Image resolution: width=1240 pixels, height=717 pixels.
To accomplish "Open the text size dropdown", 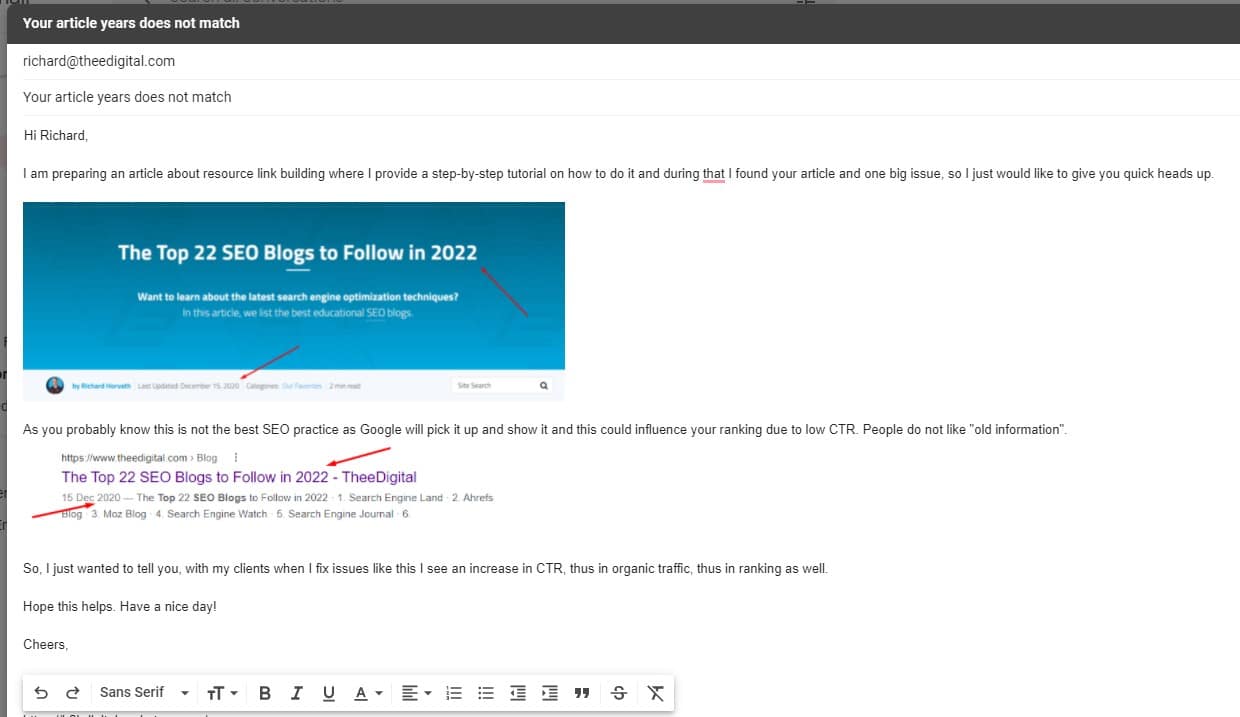I will coord(222,692).
